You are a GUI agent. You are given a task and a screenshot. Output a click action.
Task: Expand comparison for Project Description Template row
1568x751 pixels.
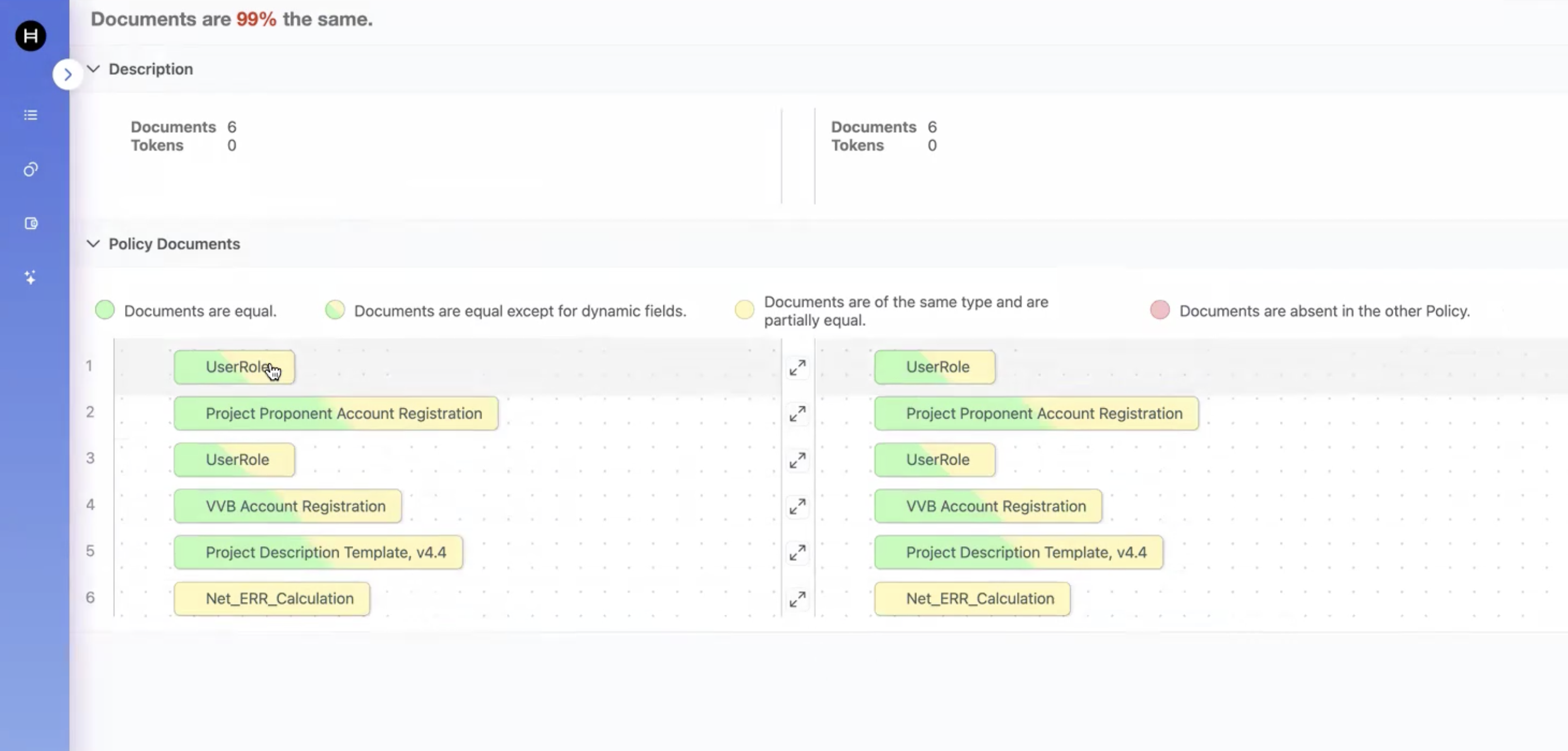click(797, 552)
